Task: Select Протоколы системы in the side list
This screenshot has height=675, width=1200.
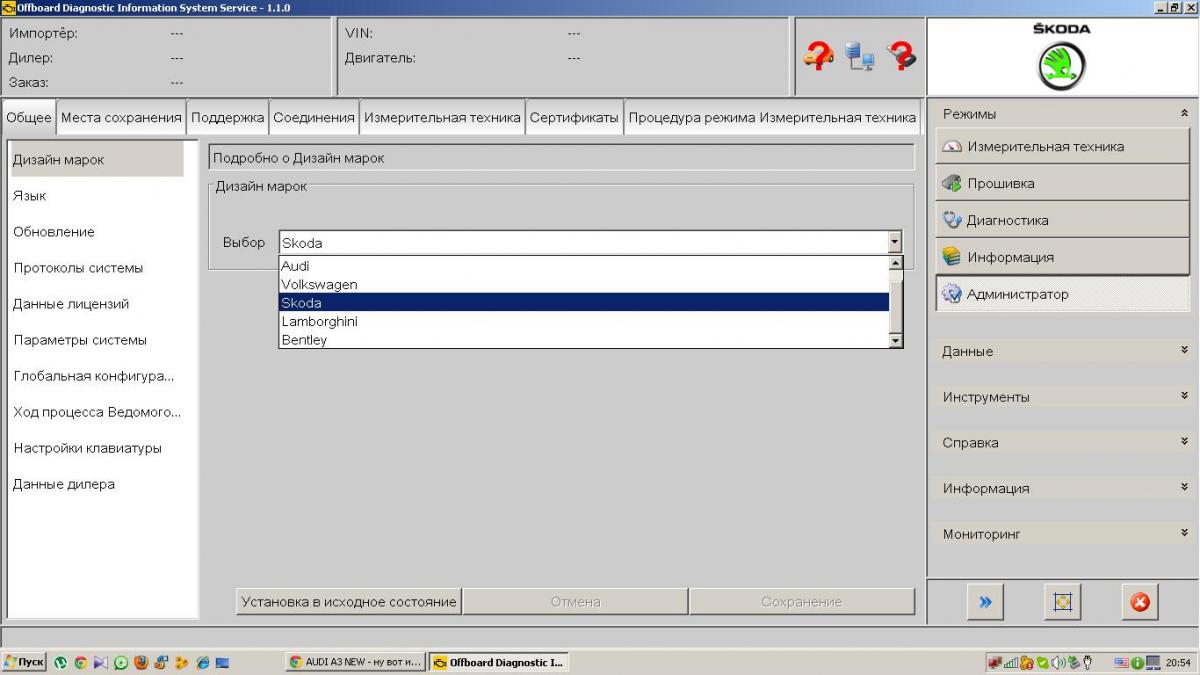Action: 96,268
